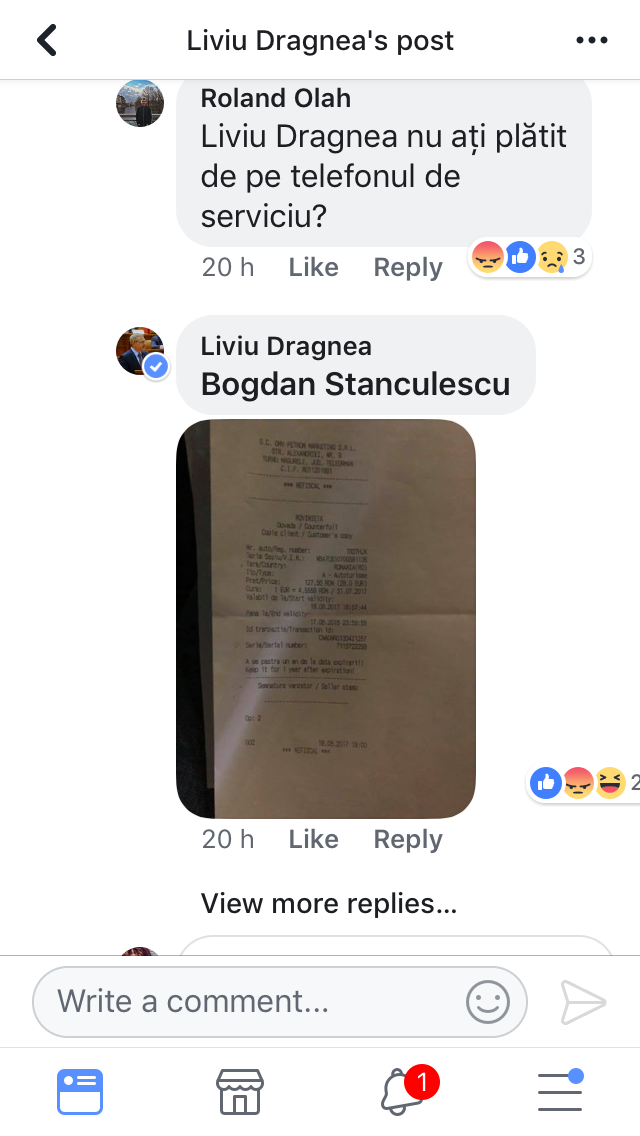This screenshot has width=640, height=1136.
Task: Focus the Write a comment field
Action: (x=280, y=1002)
